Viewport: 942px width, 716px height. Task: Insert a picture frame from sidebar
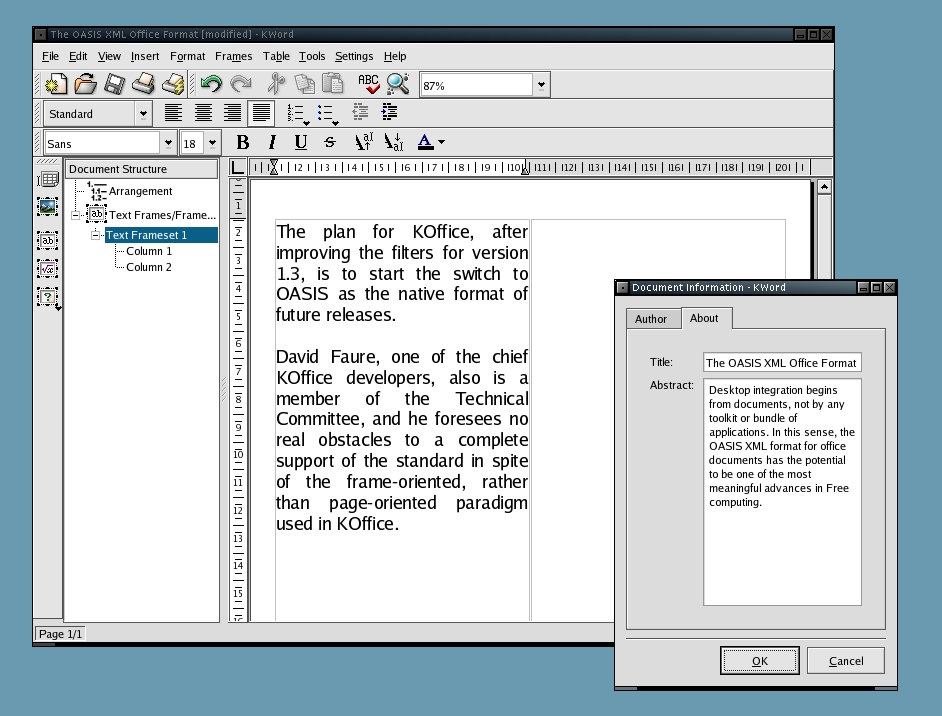47,207
